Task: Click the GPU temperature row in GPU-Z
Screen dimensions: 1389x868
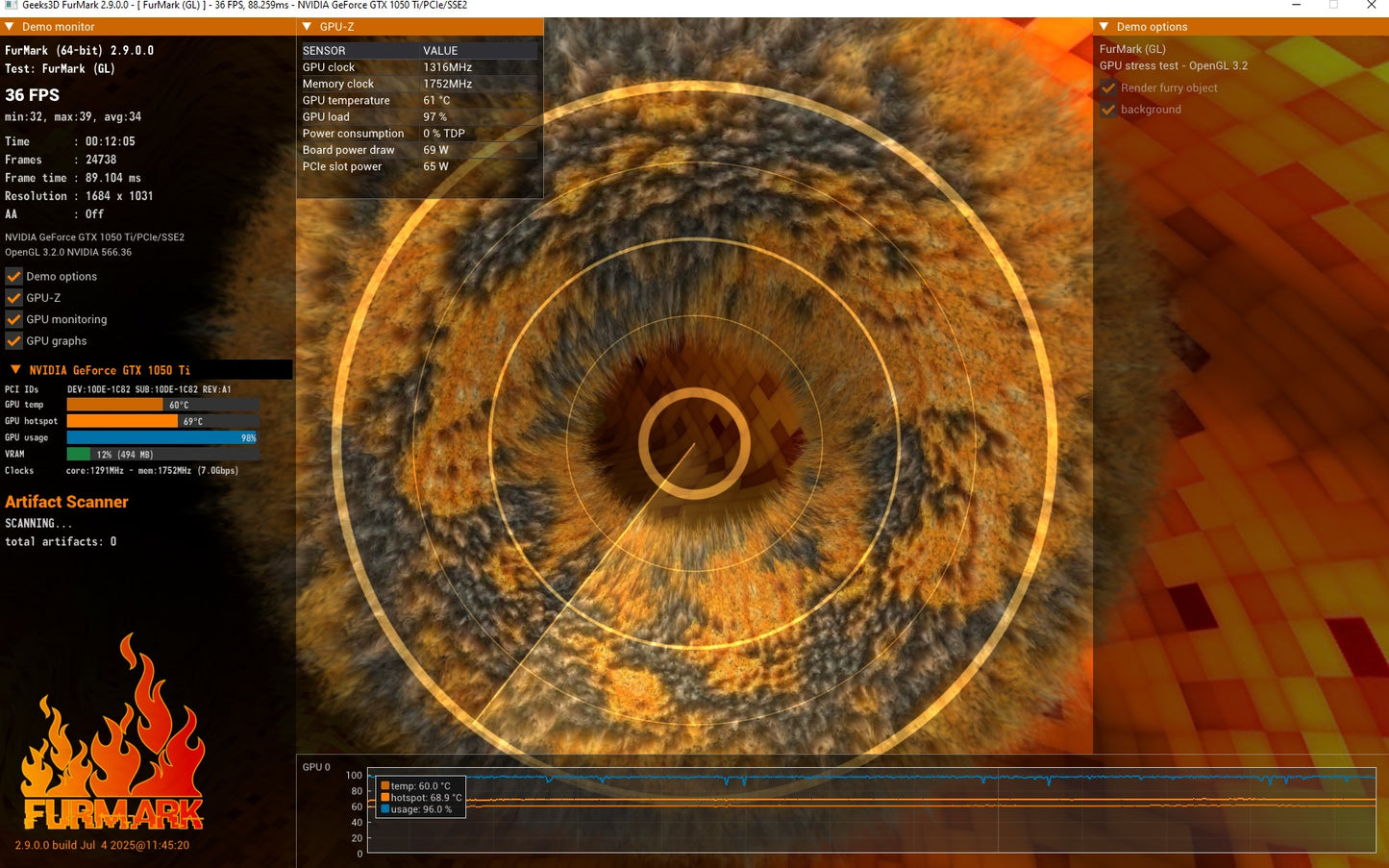Action: pos(419,100)
